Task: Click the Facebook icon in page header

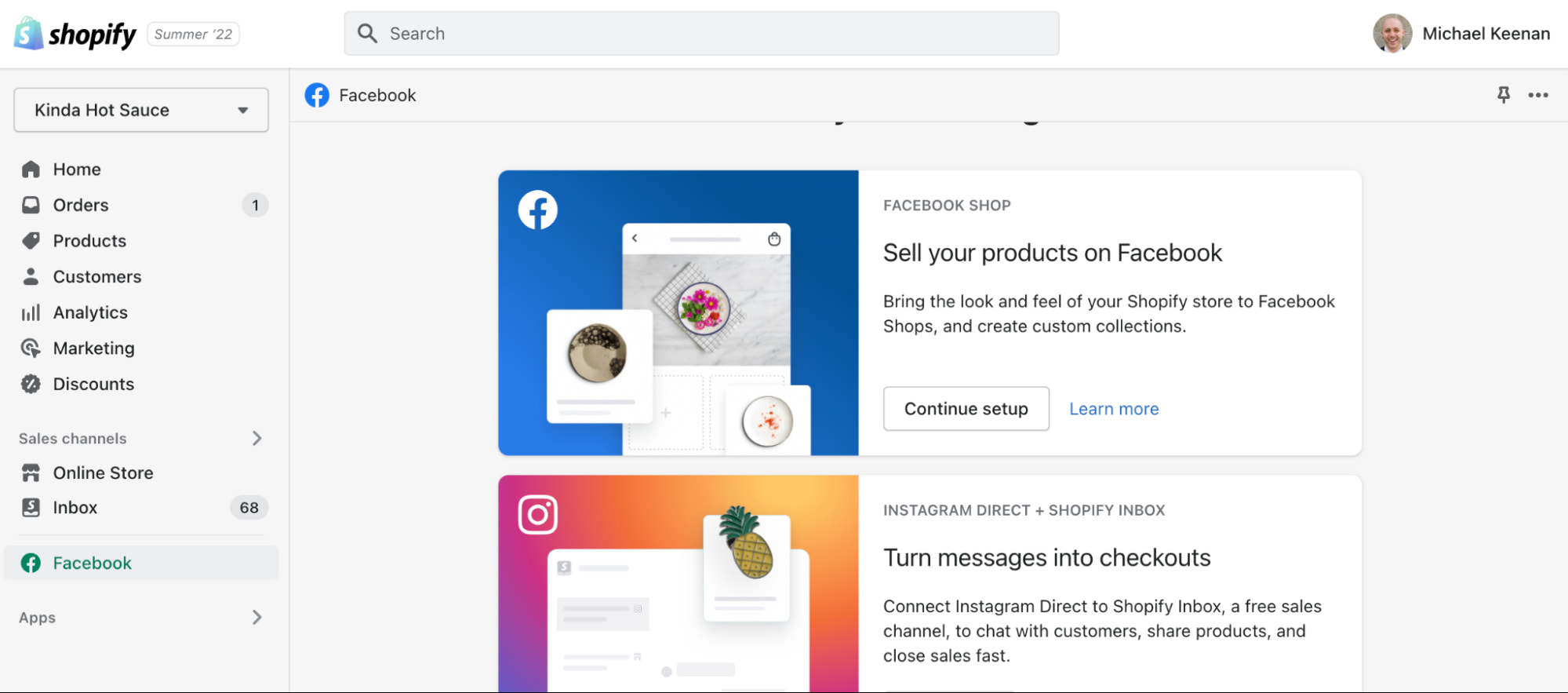Action: (317, 95)
